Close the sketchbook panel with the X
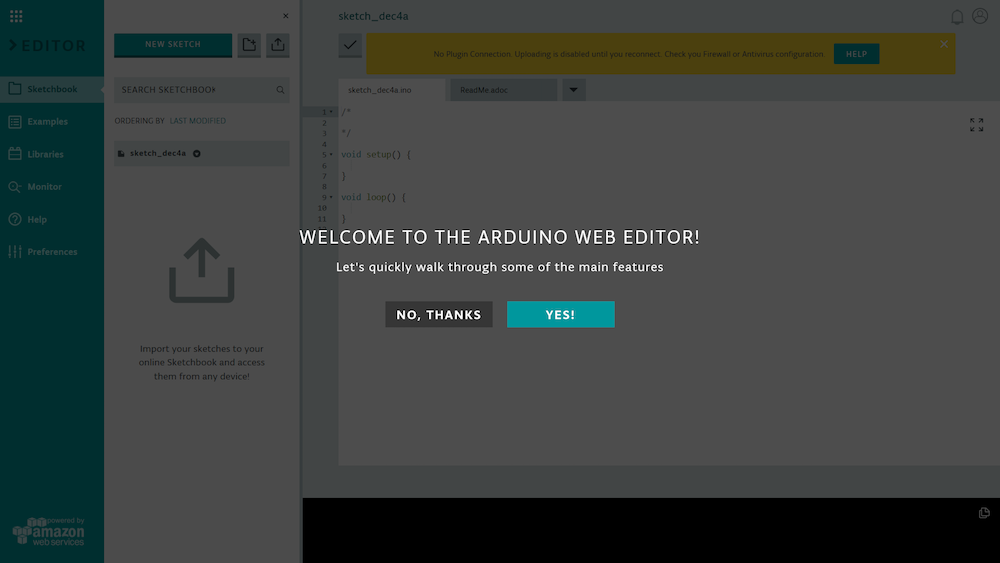Screen dimensions: 1000x563 click(x=286, y=16)
